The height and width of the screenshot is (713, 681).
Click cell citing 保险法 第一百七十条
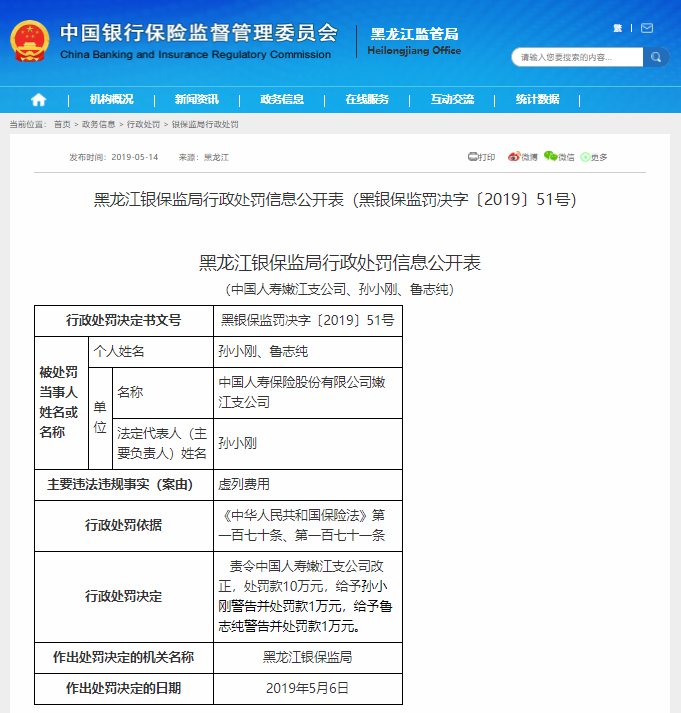tap(308, 526)
